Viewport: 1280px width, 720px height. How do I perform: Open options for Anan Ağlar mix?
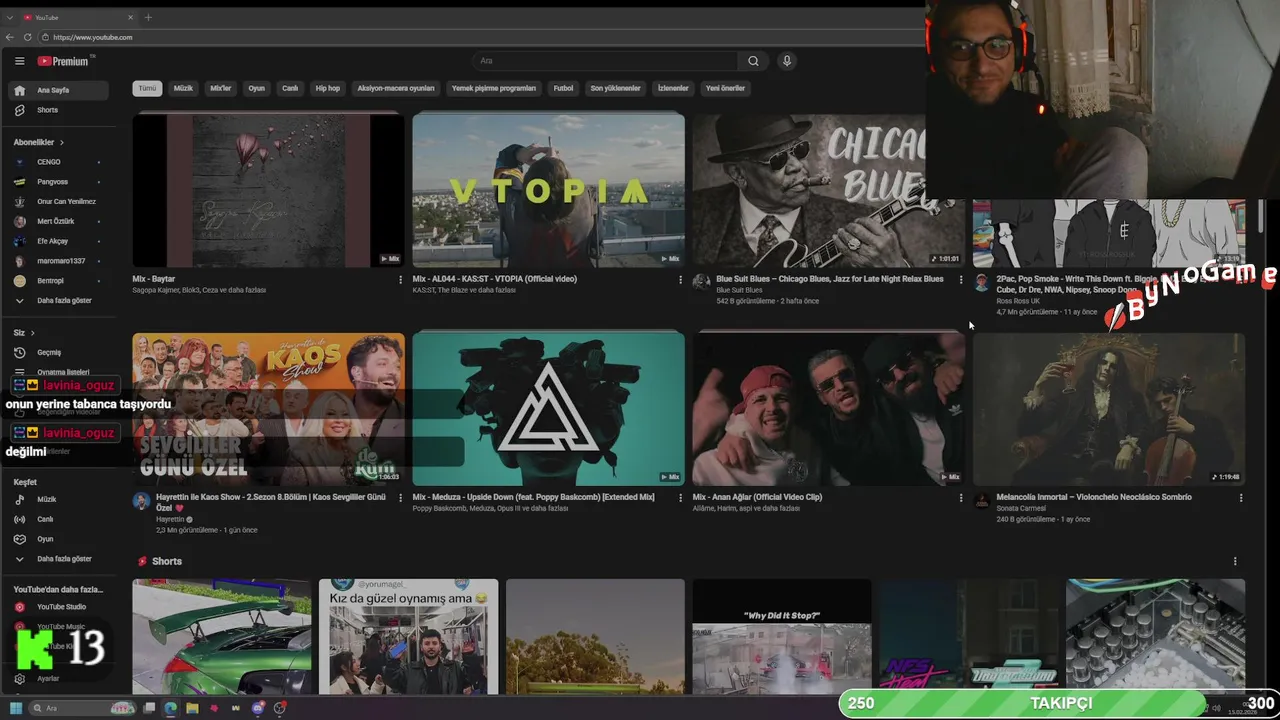pos(961,498)
